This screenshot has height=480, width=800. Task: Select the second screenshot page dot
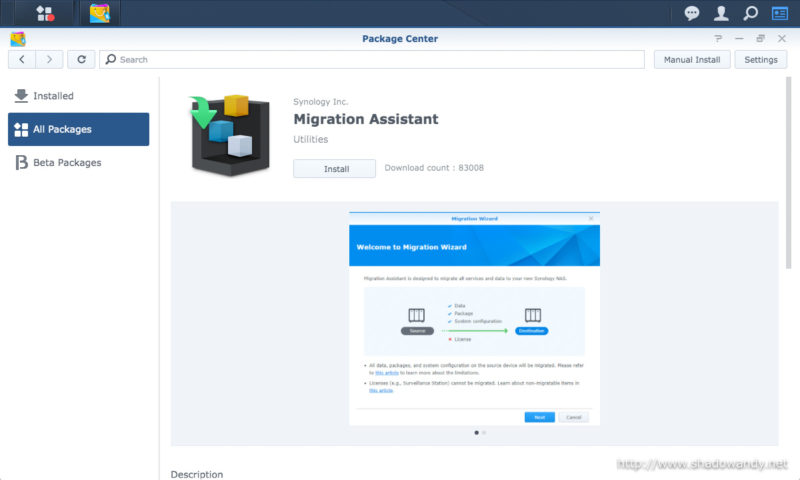pyautogui.click(x=484, y=433)
